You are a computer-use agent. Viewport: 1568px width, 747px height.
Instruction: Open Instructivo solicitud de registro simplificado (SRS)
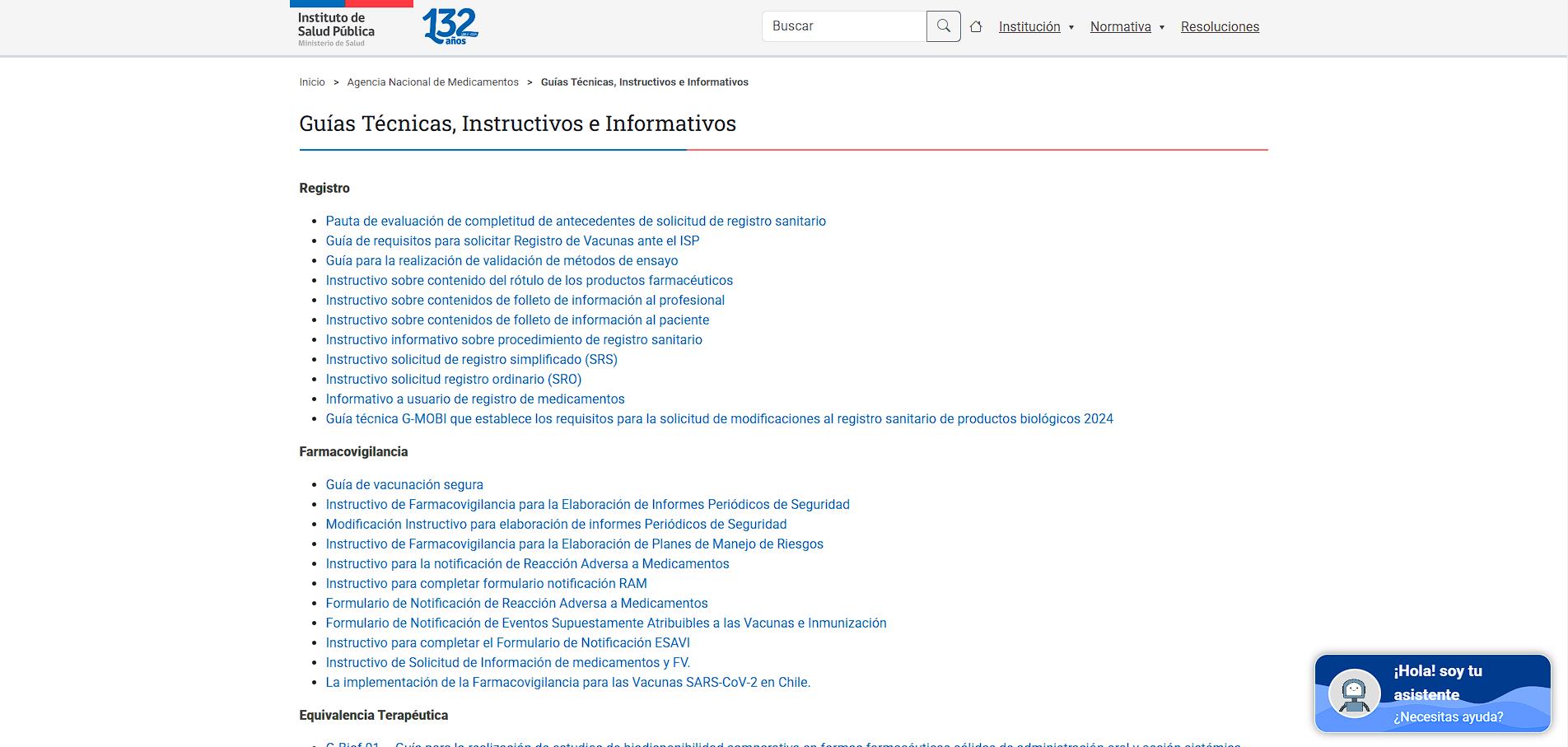471,359
